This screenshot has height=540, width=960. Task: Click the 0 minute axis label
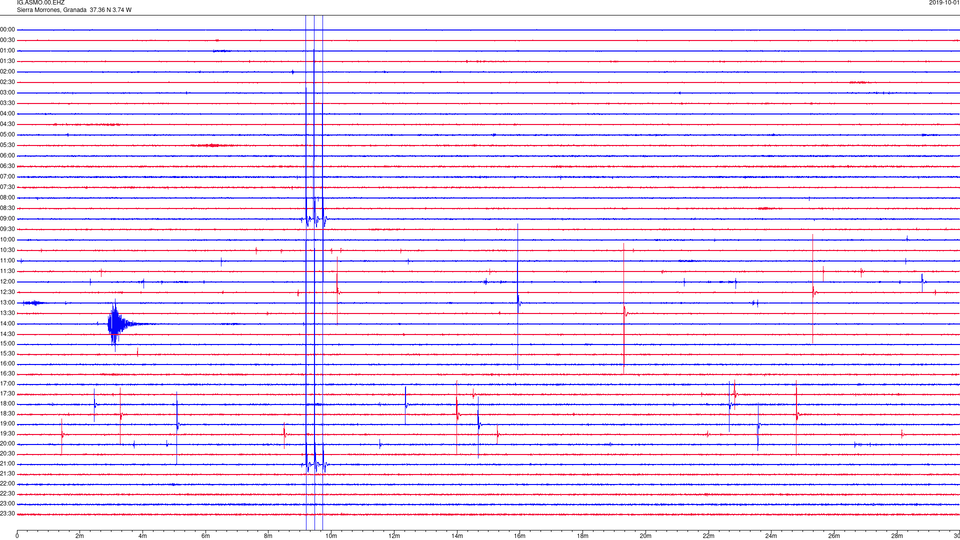[x=17, y=536]
